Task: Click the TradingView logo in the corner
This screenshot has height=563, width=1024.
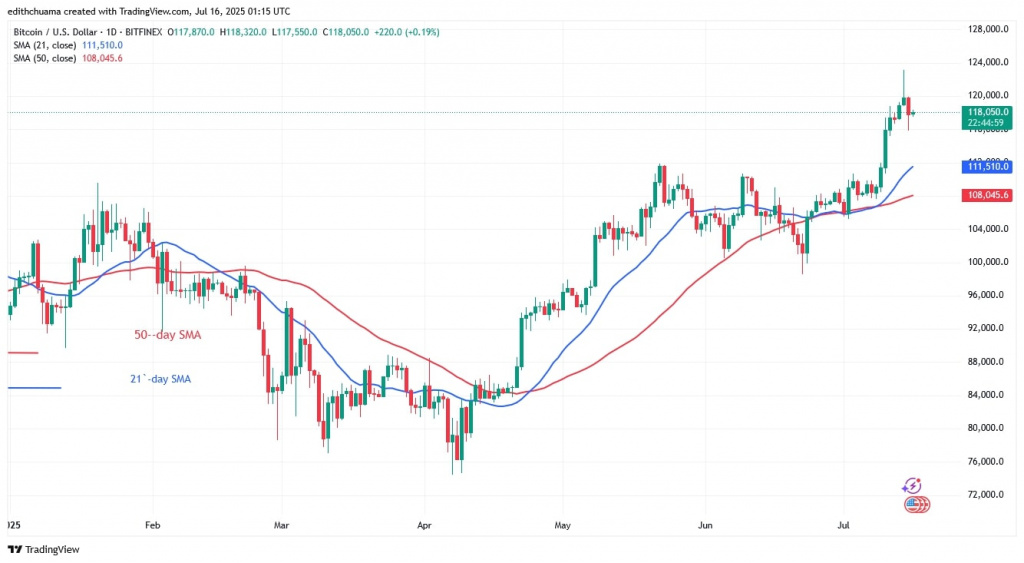Action: click(43, 549)
